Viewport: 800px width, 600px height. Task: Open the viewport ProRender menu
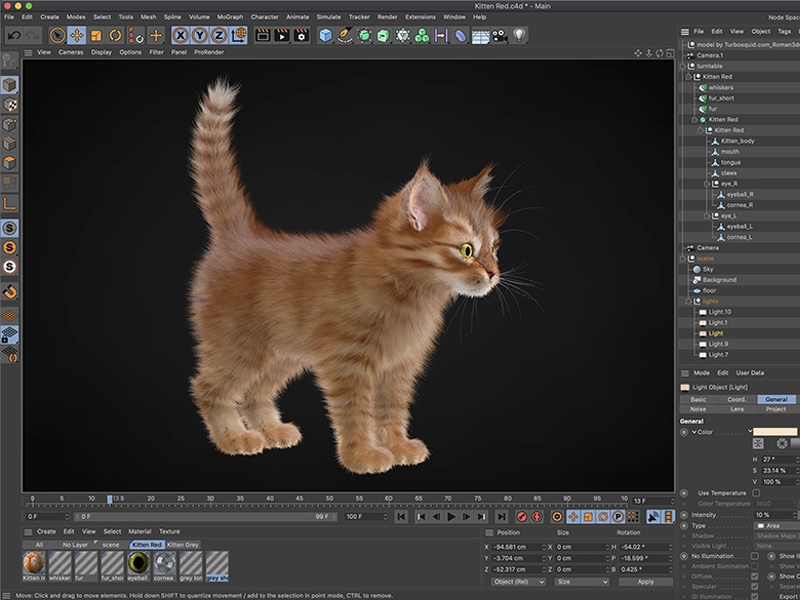pyautogui.click(x=209, y=52)
